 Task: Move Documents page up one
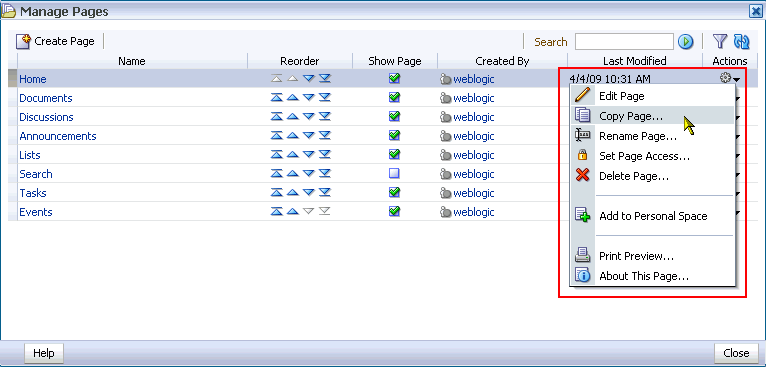tap(293, 98)
